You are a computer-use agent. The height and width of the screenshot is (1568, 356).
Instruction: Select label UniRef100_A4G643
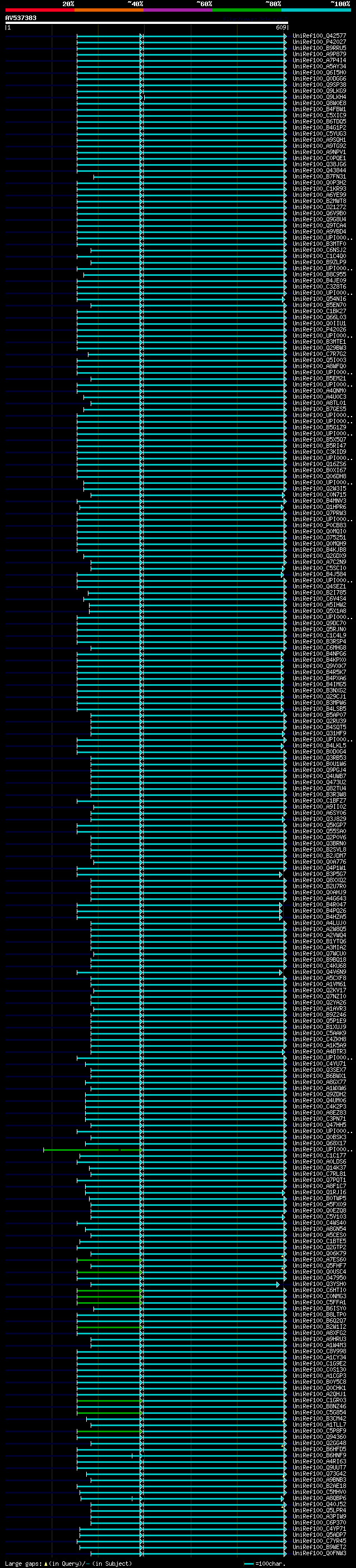(x=319, y=898)
